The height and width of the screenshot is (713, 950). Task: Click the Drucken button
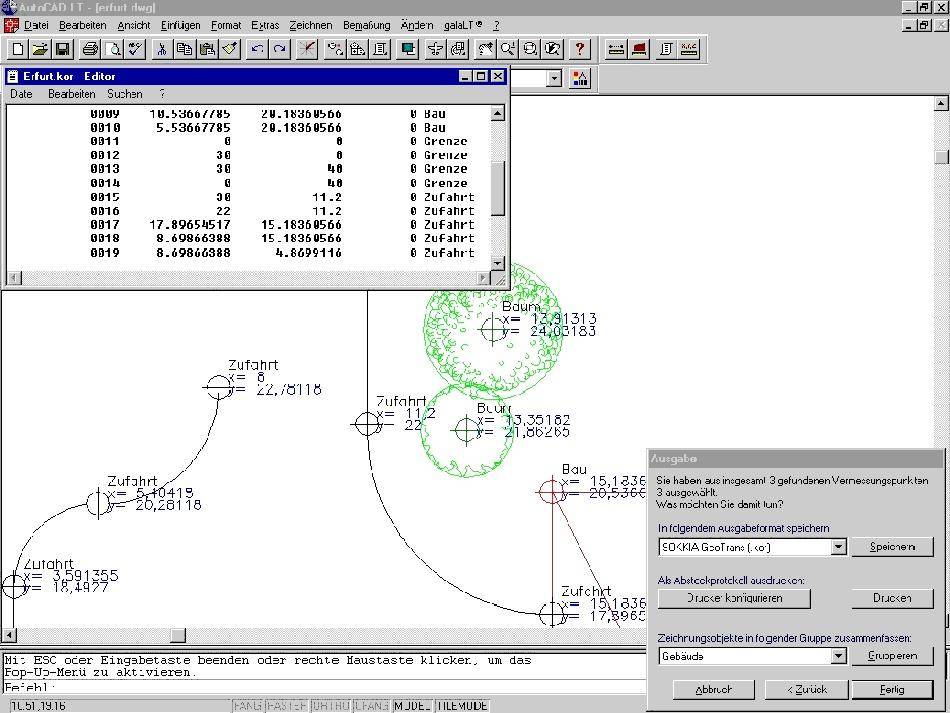click(x=892, y=598)
